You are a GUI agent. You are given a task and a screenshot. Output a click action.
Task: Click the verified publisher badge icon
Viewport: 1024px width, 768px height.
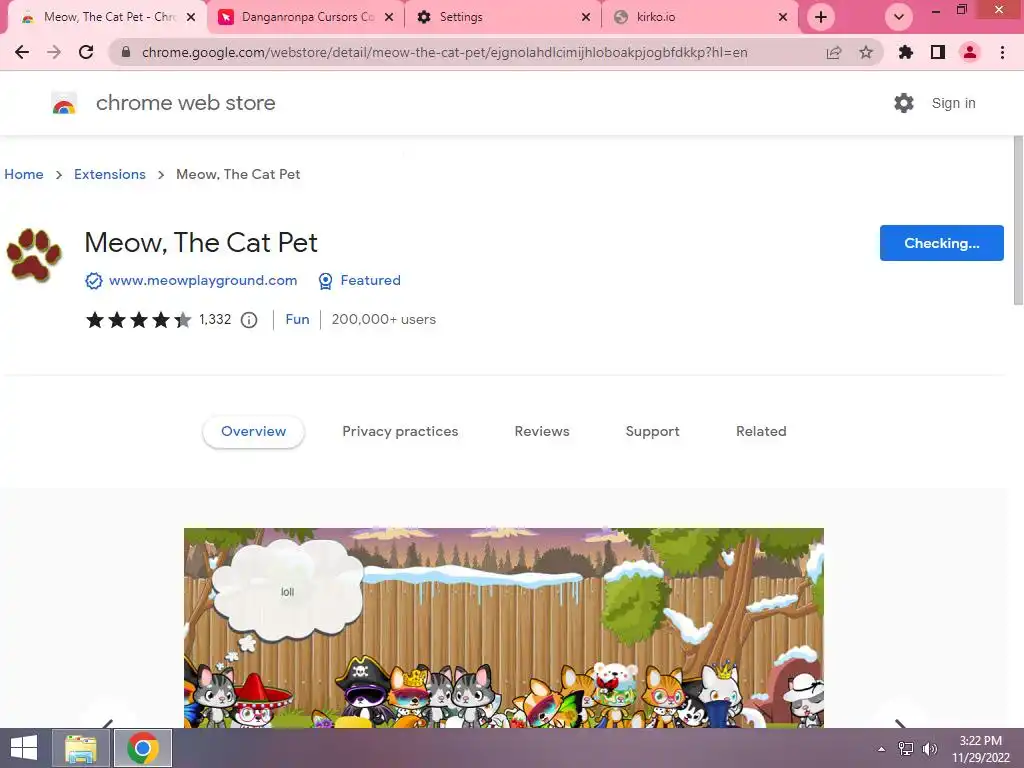click(x=93, y=281)
